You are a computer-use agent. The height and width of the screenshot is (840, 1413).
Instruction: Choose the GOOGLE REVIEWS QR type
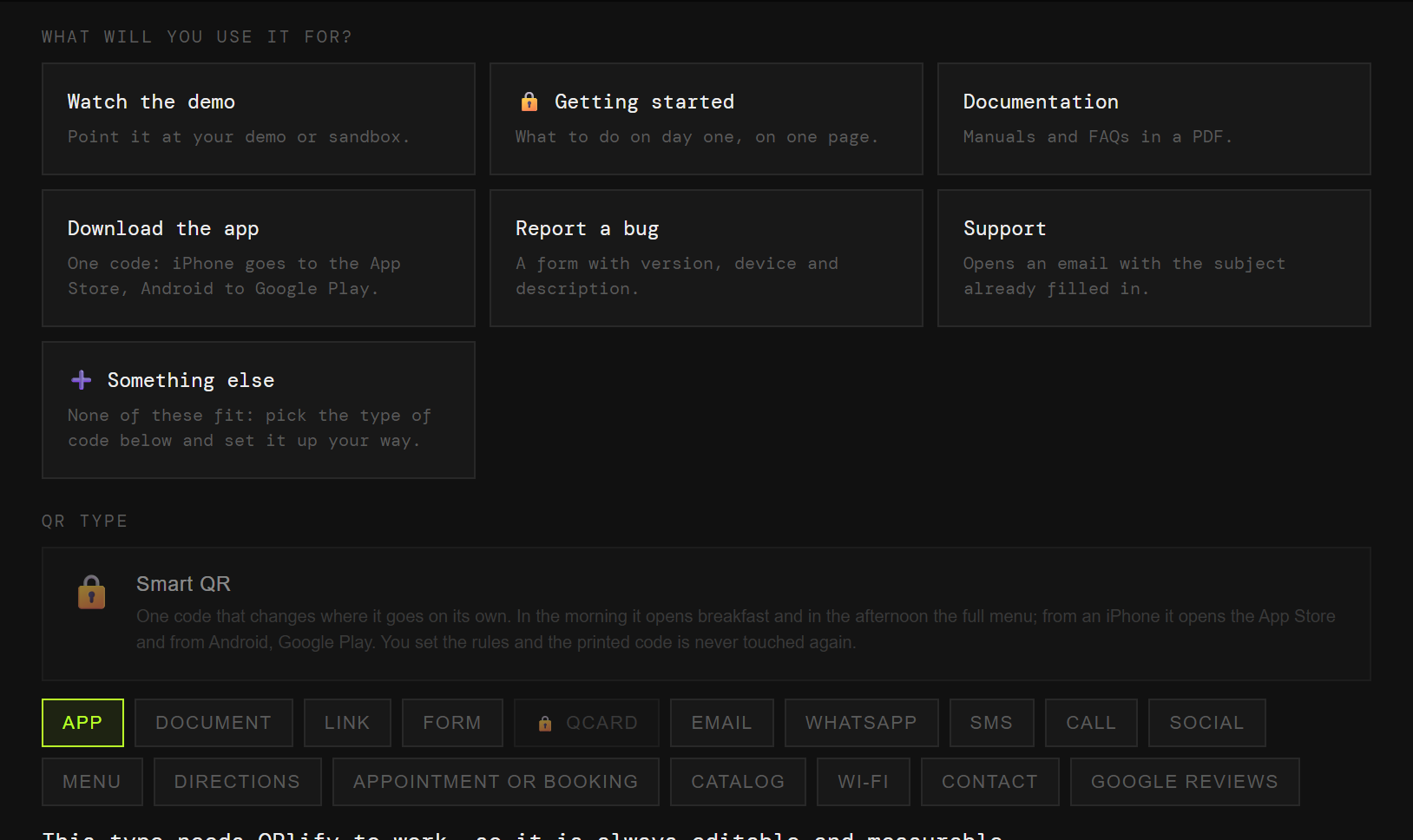(x=1185, y=782)
